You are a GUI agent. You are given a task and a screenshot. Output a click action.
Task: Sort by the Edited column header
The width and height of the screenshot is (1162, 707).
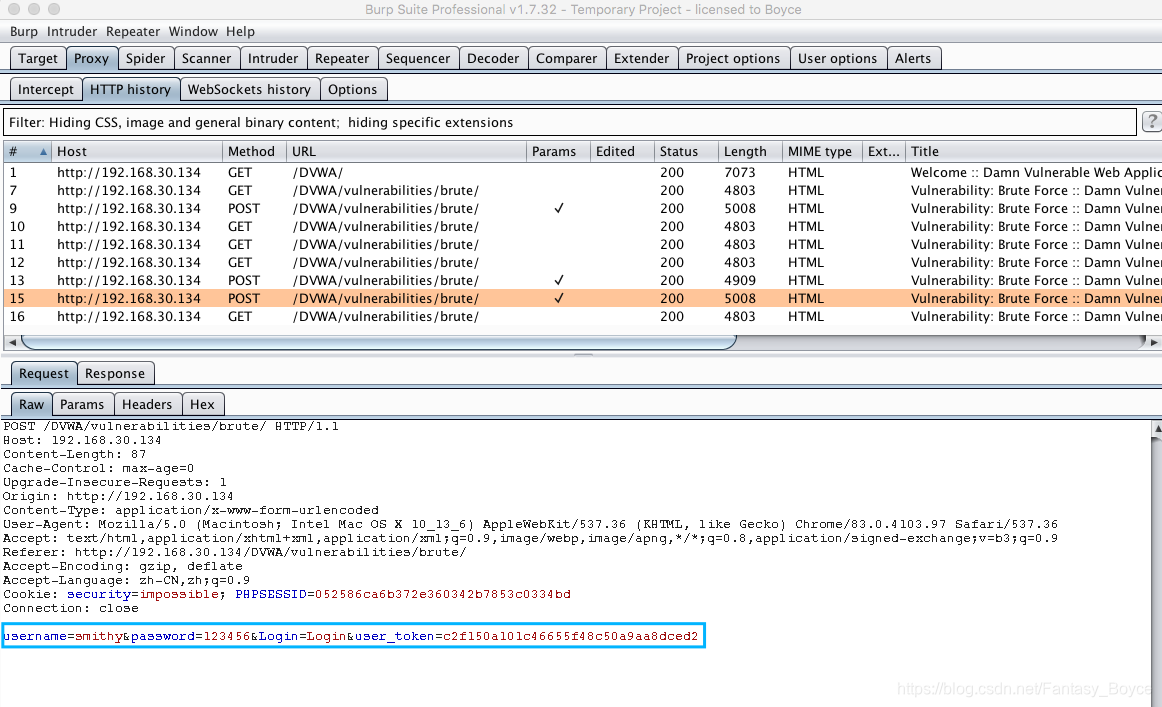[622, 151]
